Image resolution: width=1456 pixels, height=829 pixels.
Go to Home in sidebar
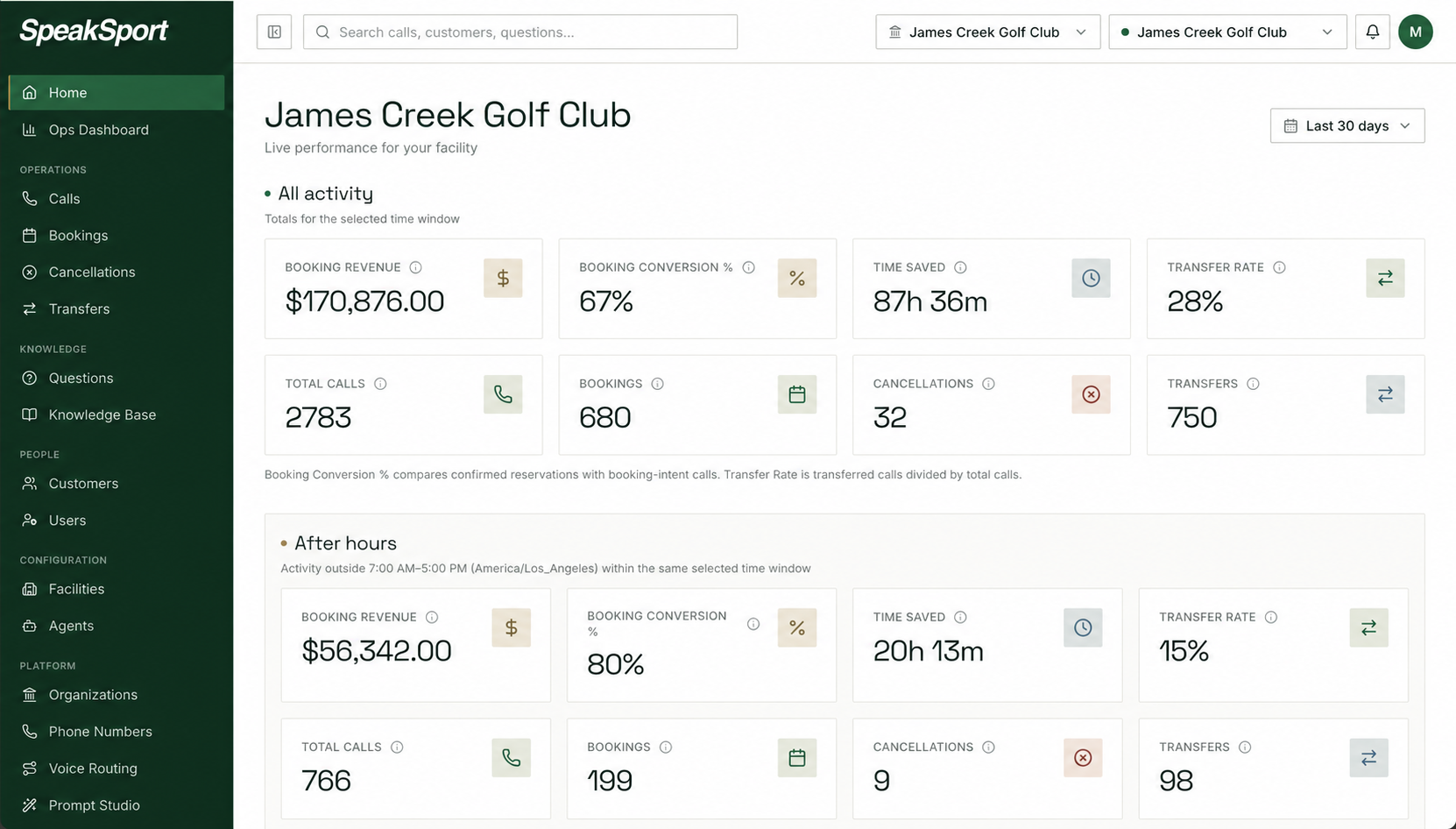[x=117, y=93]
